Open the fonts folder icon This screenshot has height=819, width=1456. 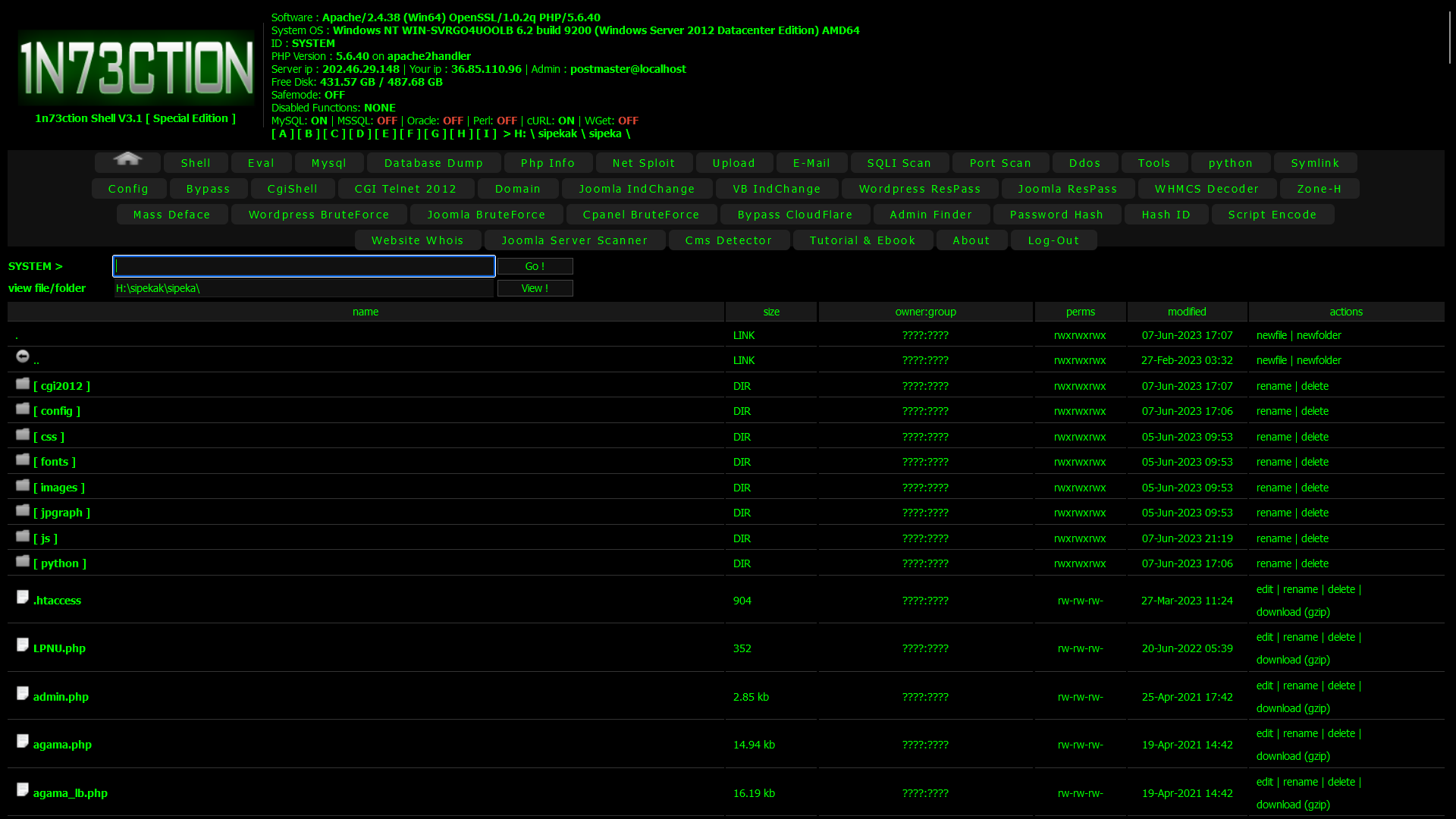(x=23, y=460)
